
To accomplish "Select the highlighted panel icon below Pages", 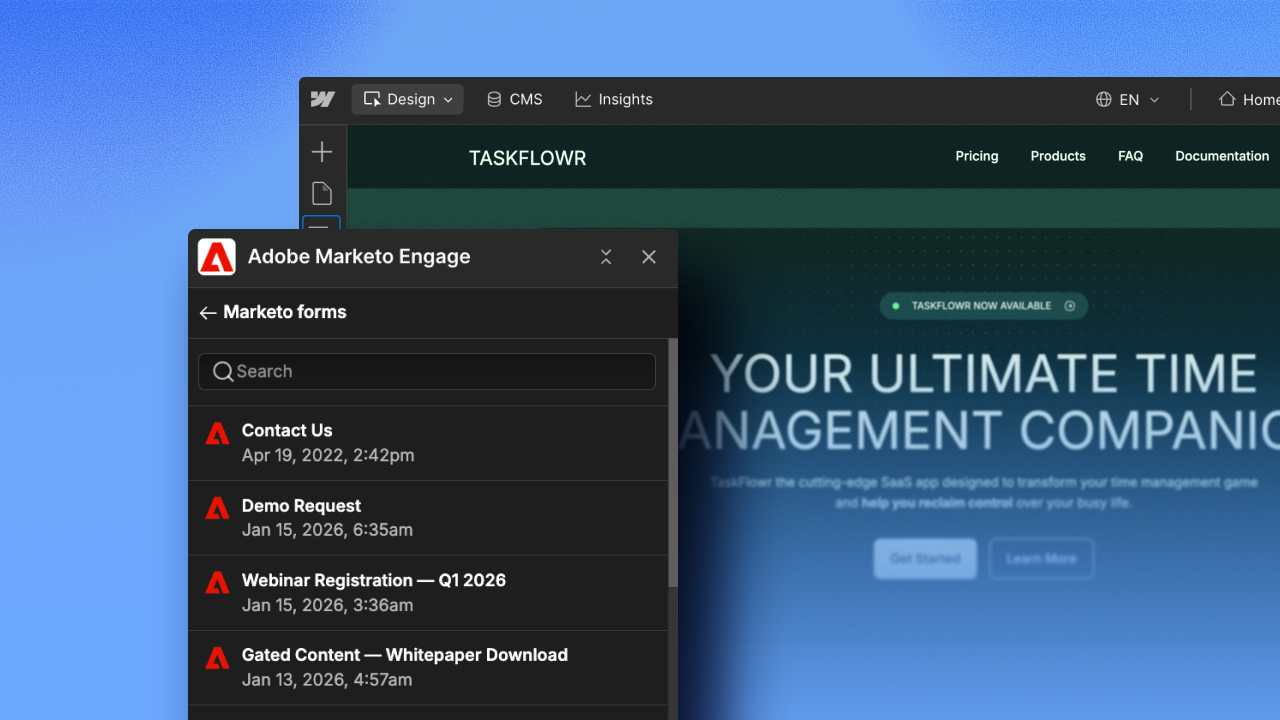I will [322, 230].
